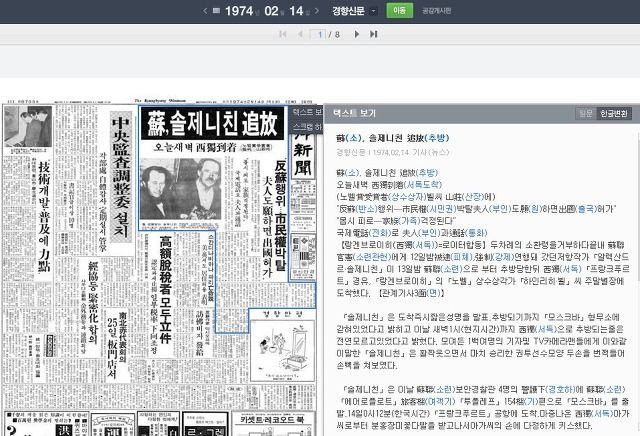This screenshot has height=436, width=640.
Task: Click the 텍스트 보기 overlay button on the page image
Action: tap(308, 112)
